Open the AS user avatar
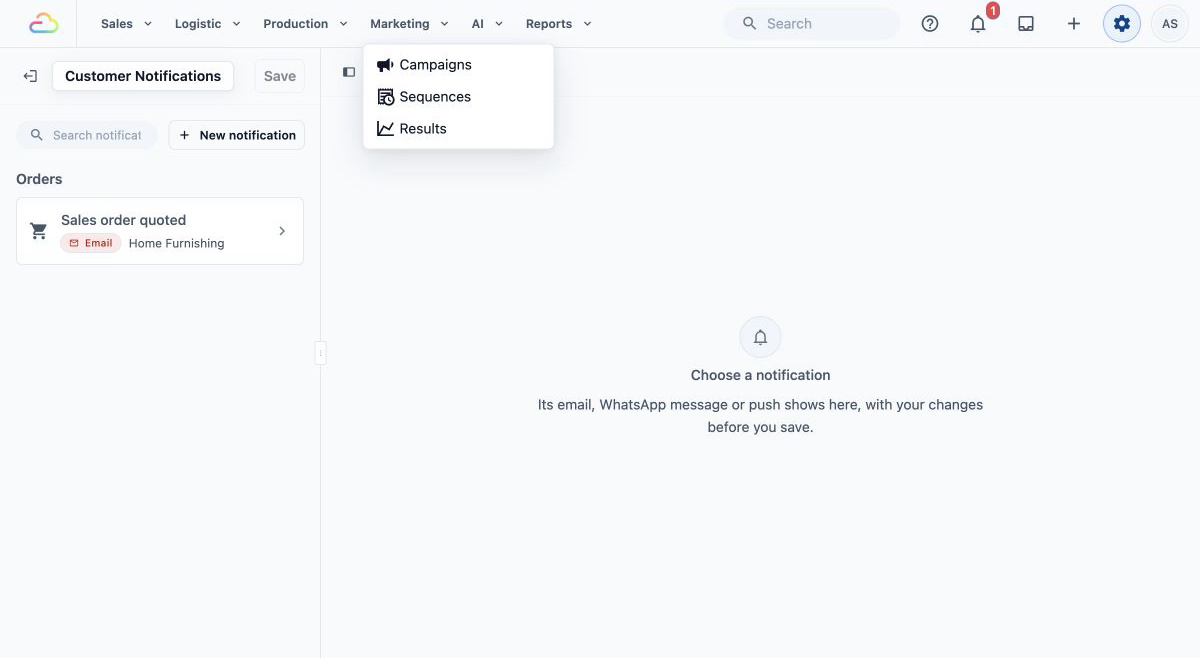The height and width of the screenshot is (658, 1200). tap(1170, 24)
